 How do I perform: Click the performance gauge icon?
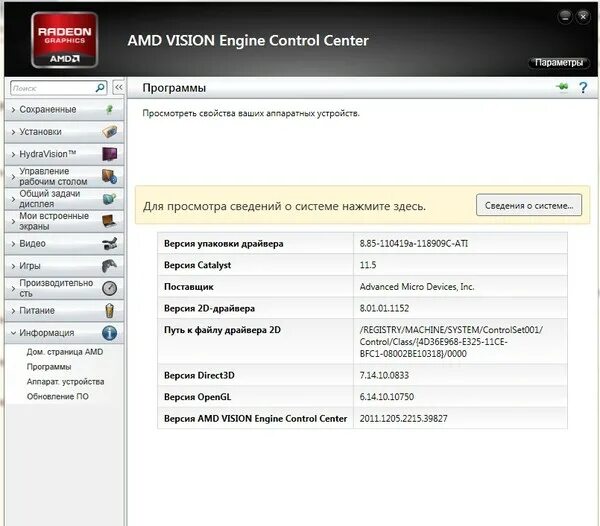[x=109, y=288]
